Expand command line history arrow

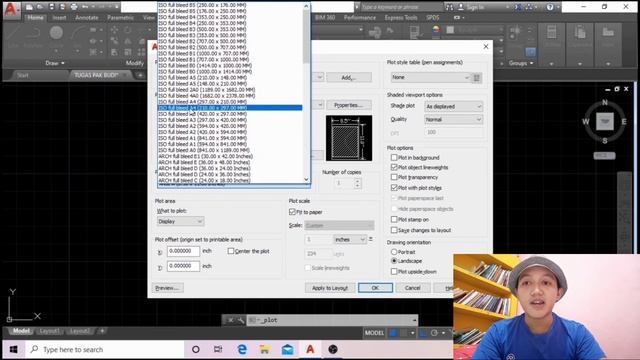(414, 320)
